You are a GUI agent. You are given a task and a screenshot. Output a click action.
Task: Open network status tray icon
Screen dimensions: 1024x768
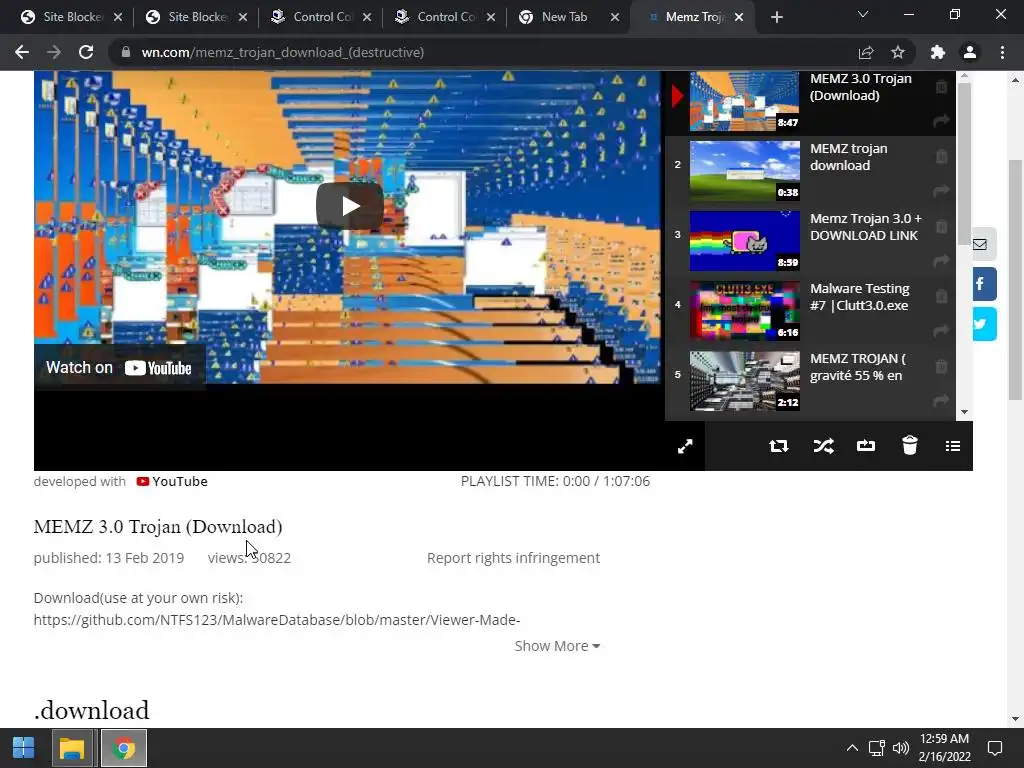(876, 748)
